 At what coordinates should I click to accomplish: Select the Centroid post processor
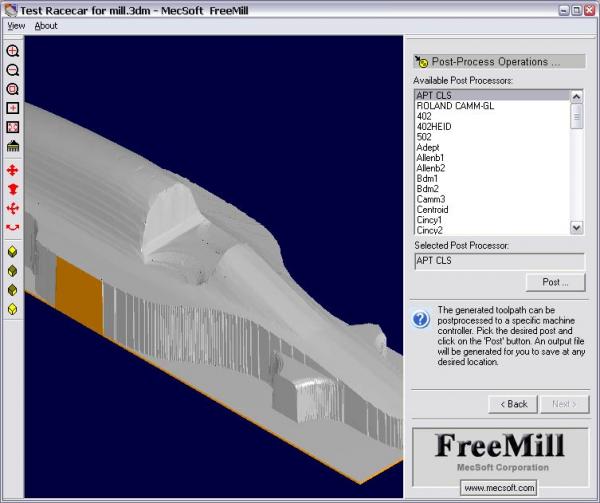(x=492, y=210)
